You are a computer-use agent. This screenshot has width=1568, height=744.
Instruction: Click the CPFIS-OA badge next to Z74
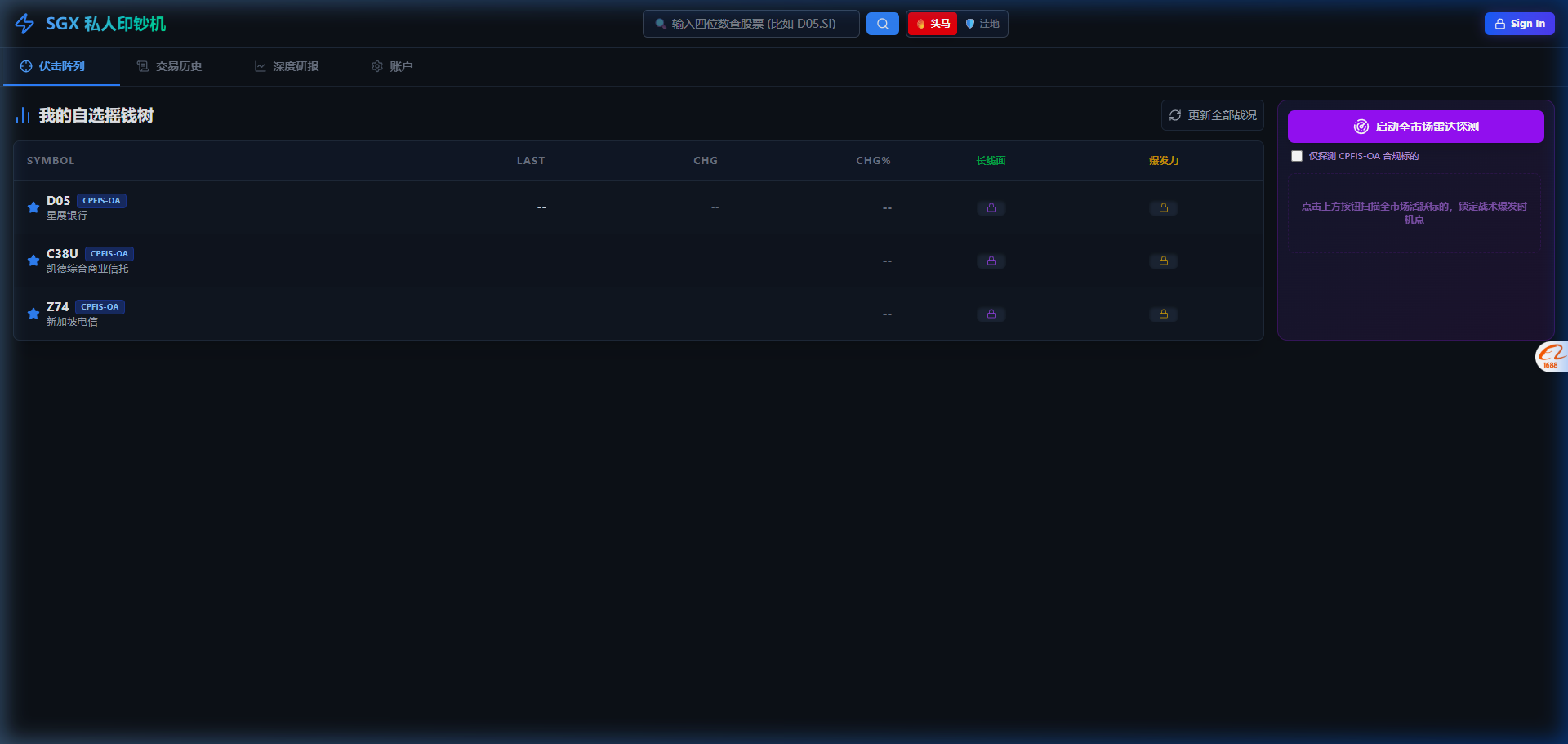pos(100,307)
